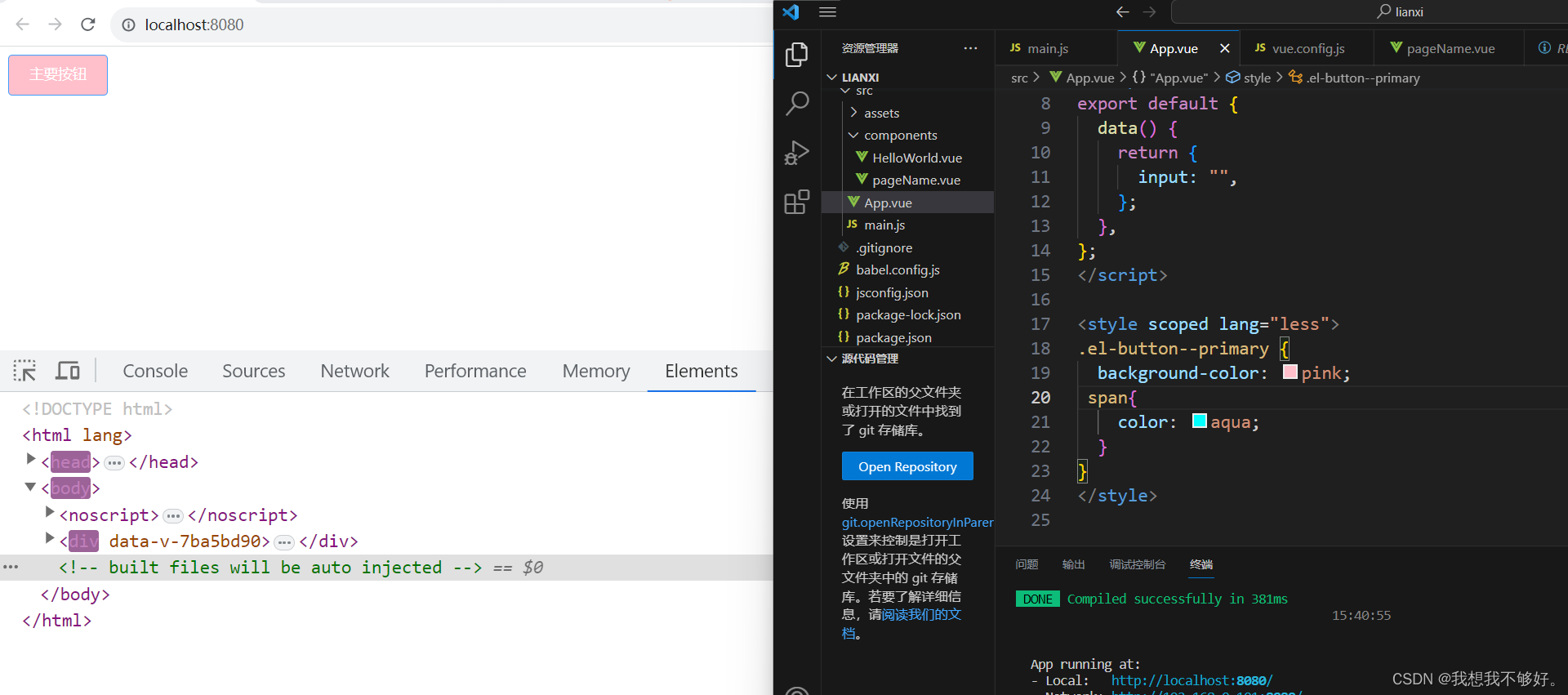Go forward in VS Code navigation history
The width and height of the screenshot is (1568, 695).
[1149, 11]
